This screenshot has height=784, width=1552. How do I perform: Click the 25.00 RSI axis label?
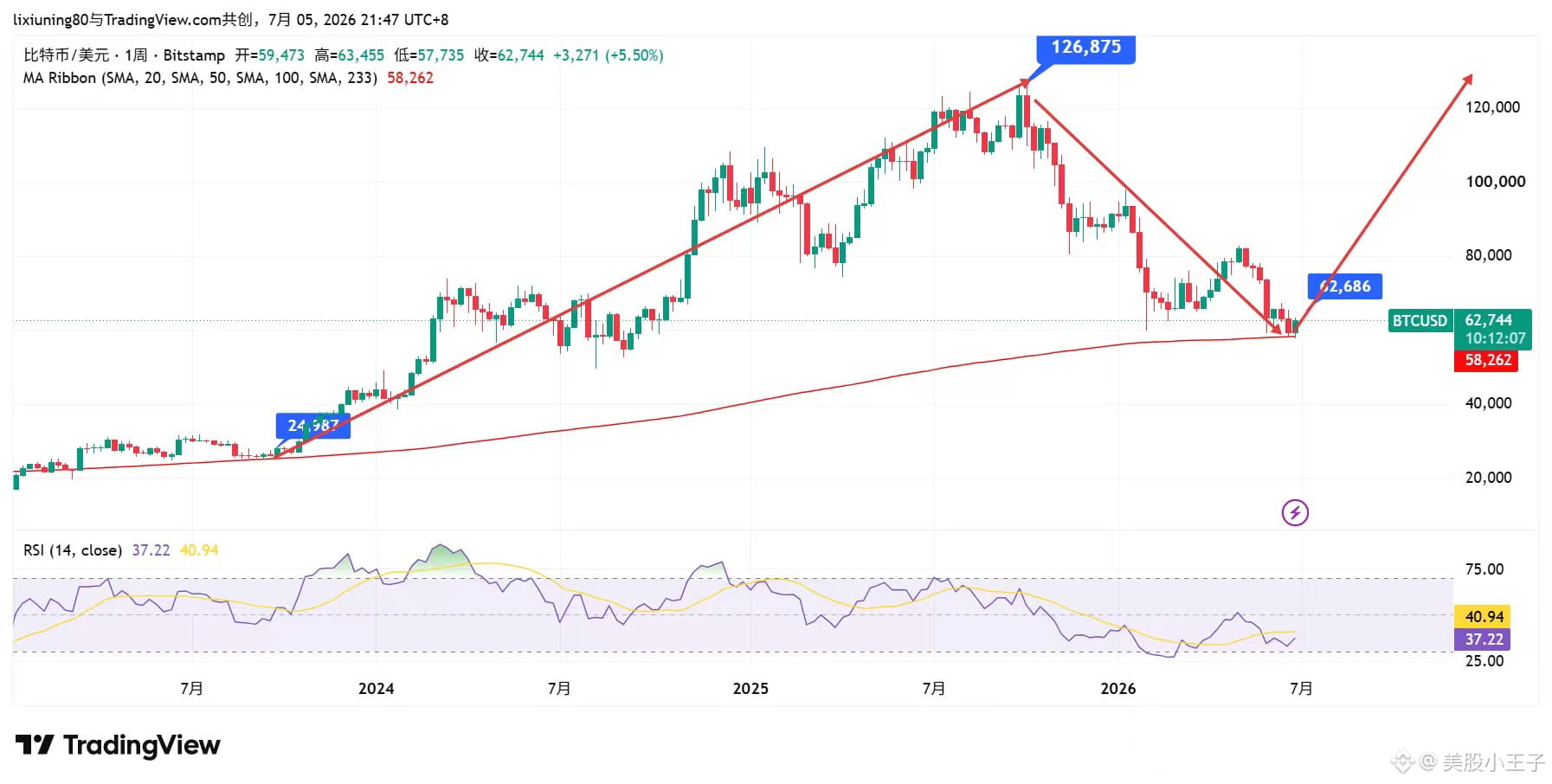pyautogui.click(x=1484, y=661)
